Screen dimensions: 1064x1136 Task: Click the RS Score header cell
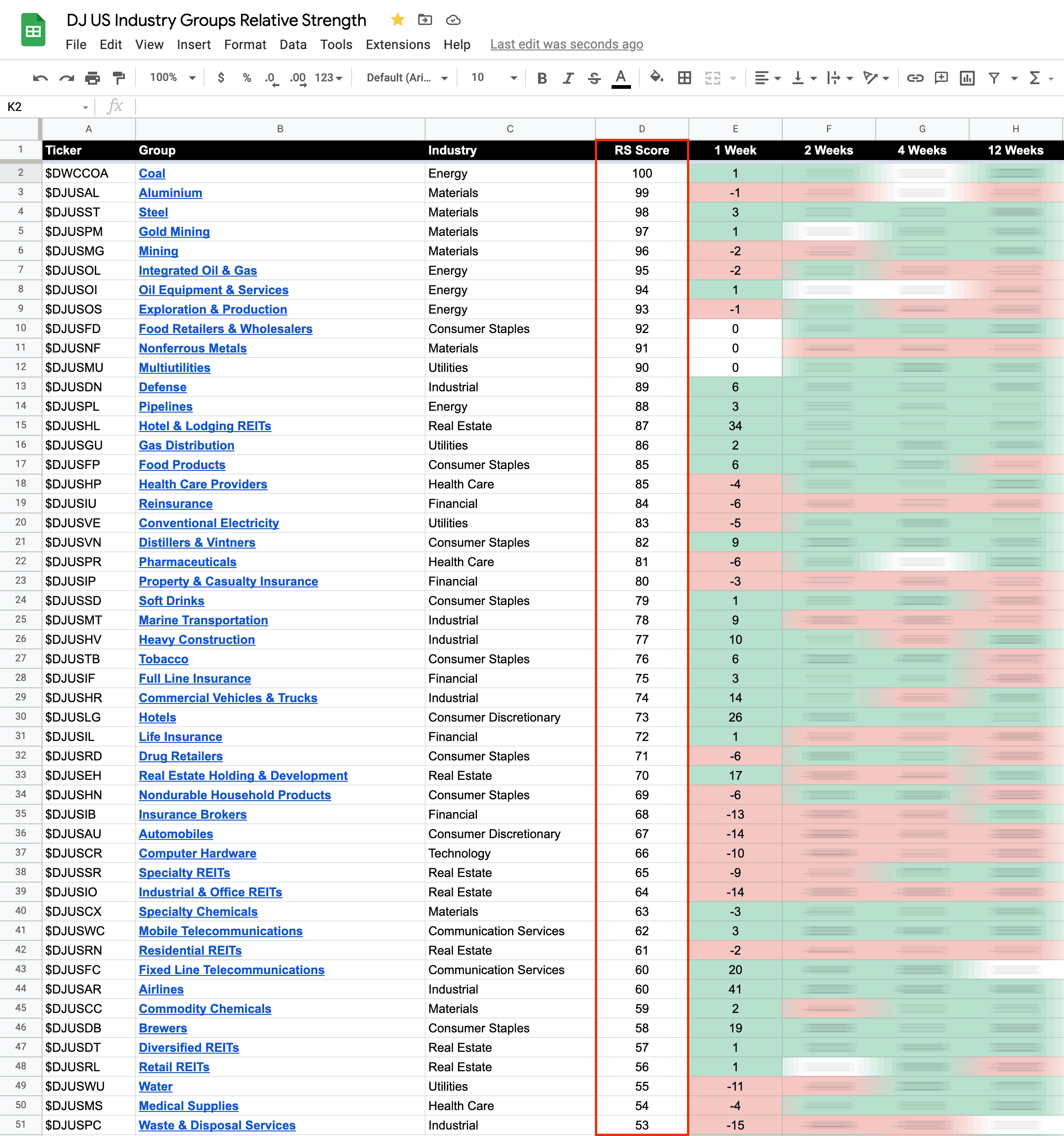(642, 150)
